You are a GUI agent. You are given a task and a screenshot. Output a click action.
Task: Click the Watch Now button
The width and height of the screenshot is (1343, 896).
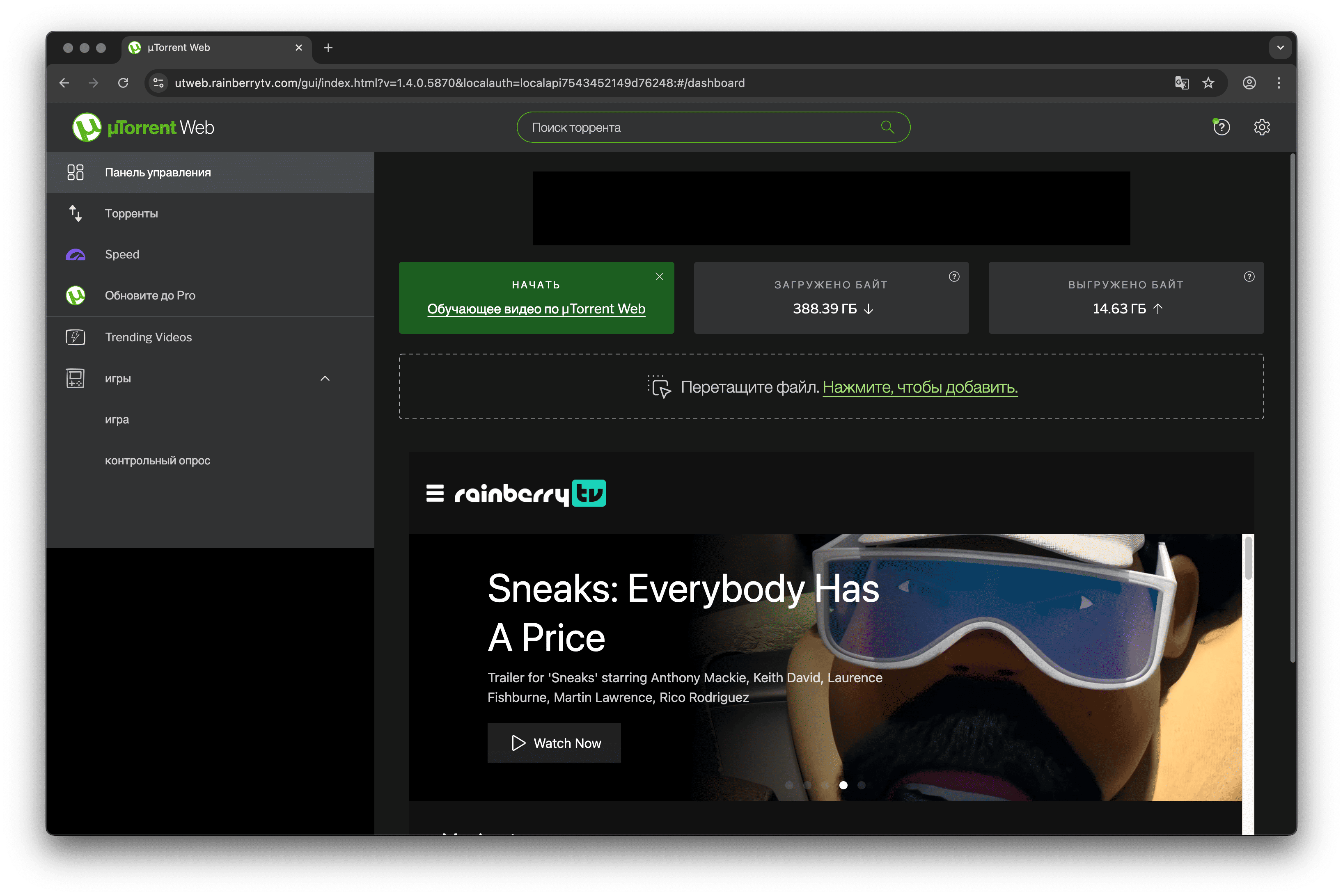553,743
